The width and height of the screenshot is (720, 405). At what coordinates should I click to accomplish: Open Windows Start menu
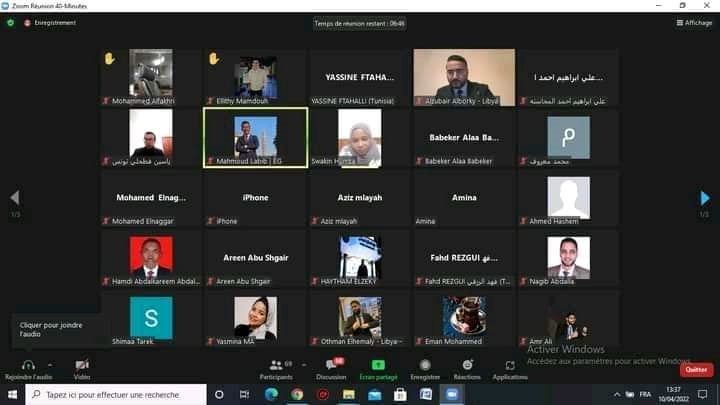tap(11, 395)
